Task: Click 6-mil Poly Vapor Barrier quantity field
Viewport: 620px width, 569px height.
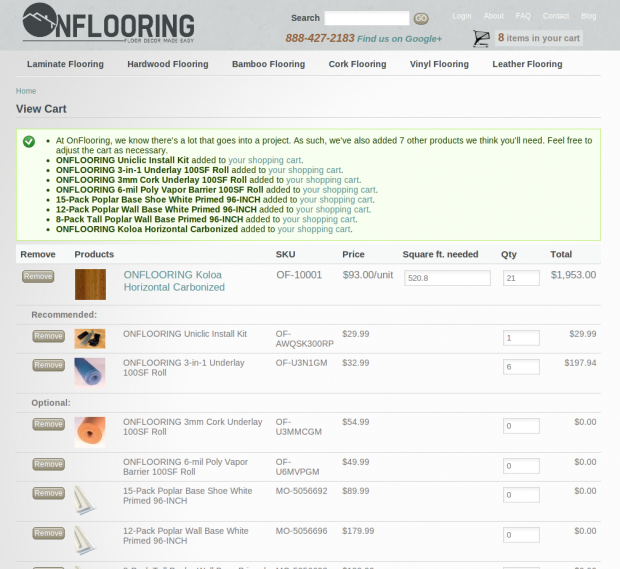Action: [521, 466]
